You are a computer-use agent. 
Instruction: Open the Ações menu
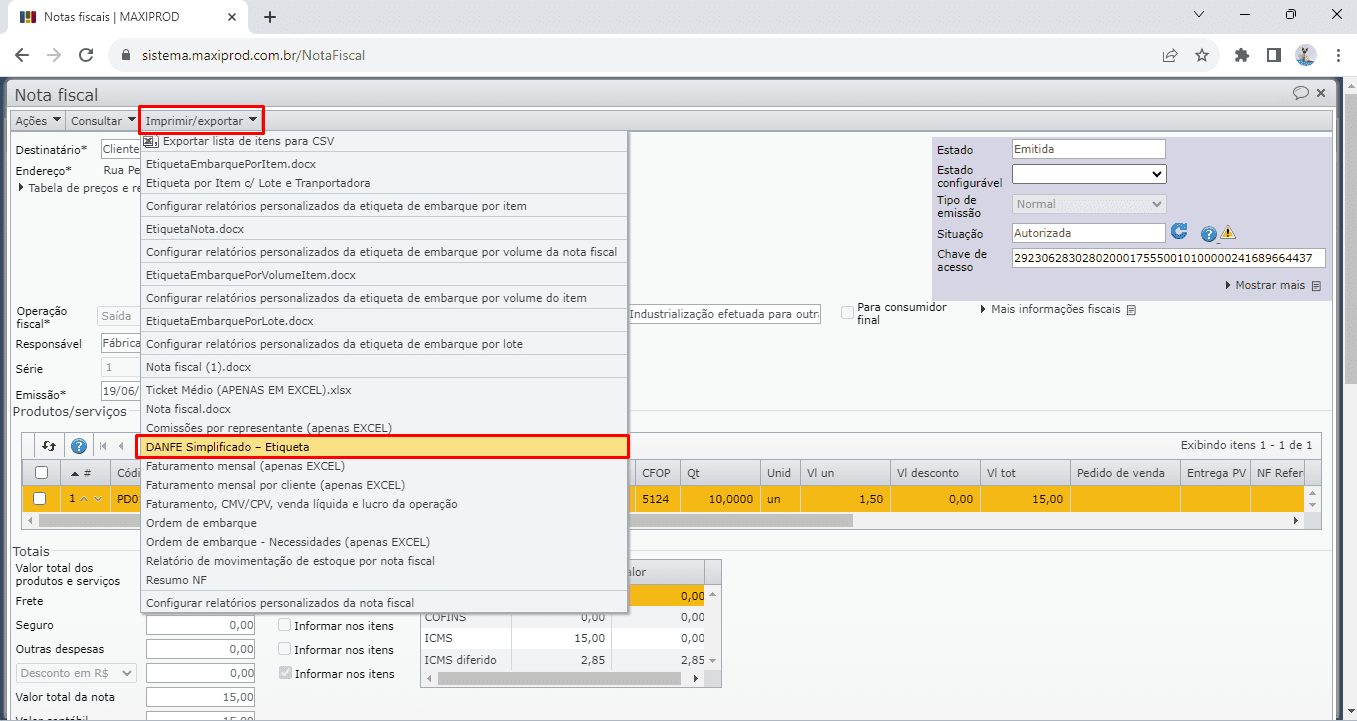point(38,121)
